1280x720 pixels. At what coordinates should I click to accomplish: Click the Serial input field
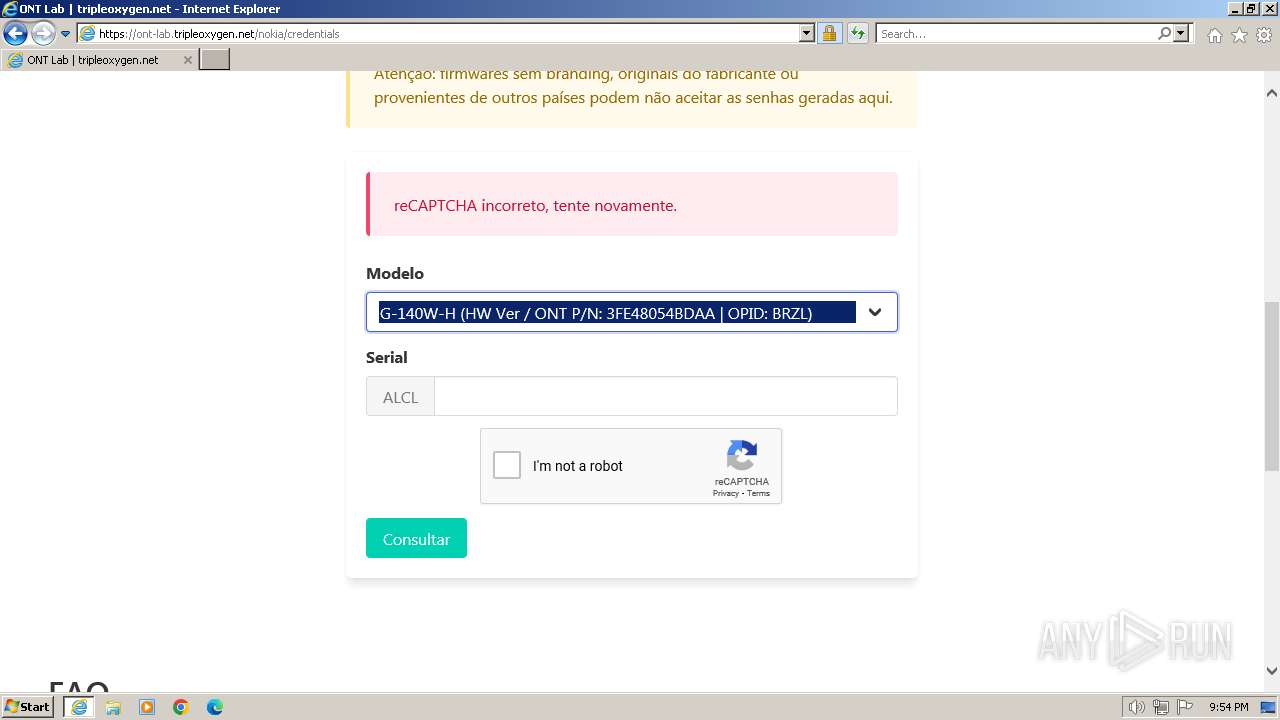[666, 396]
